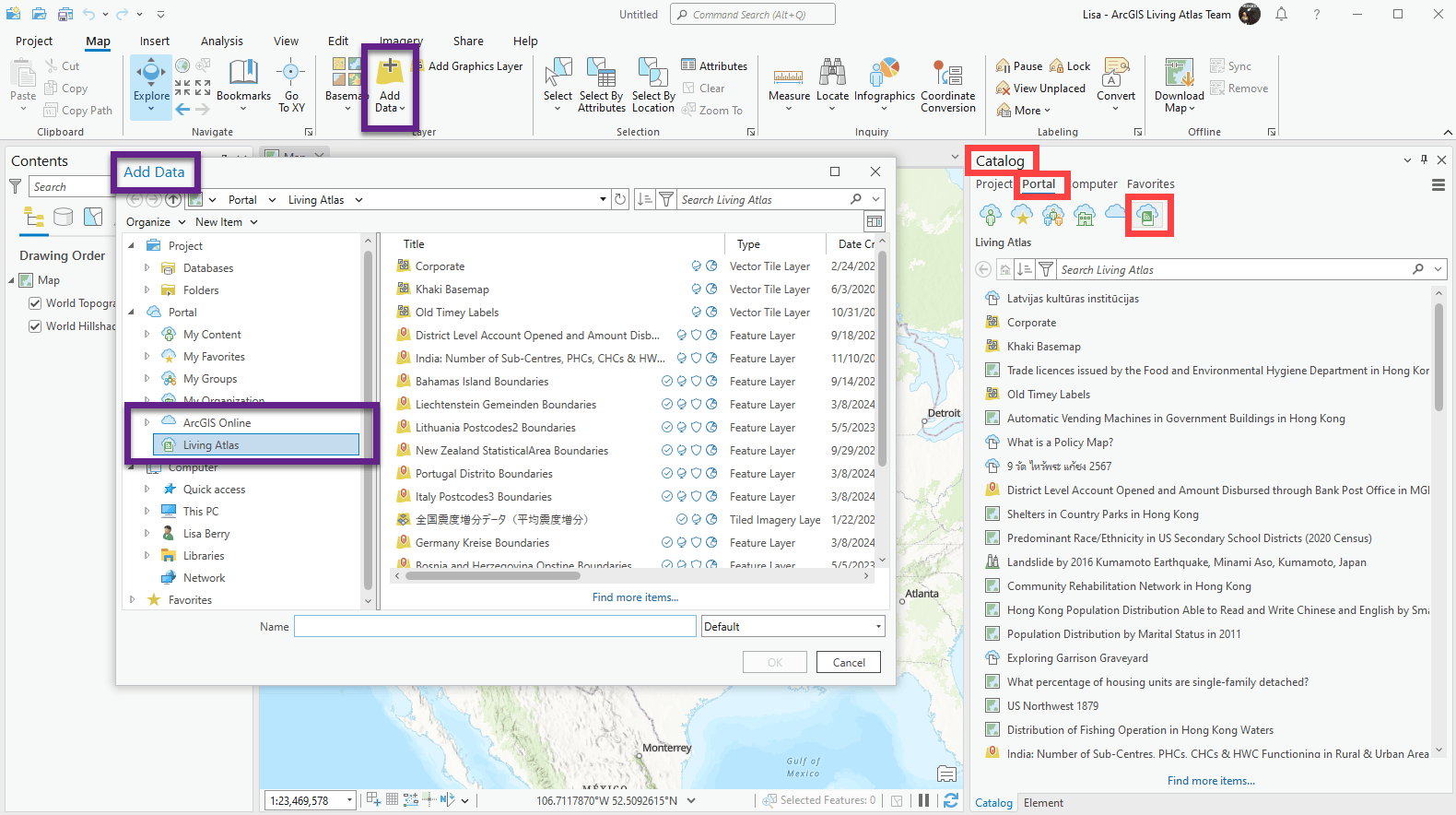Click the refresh icon in the status bar

(x=951, y=800)
